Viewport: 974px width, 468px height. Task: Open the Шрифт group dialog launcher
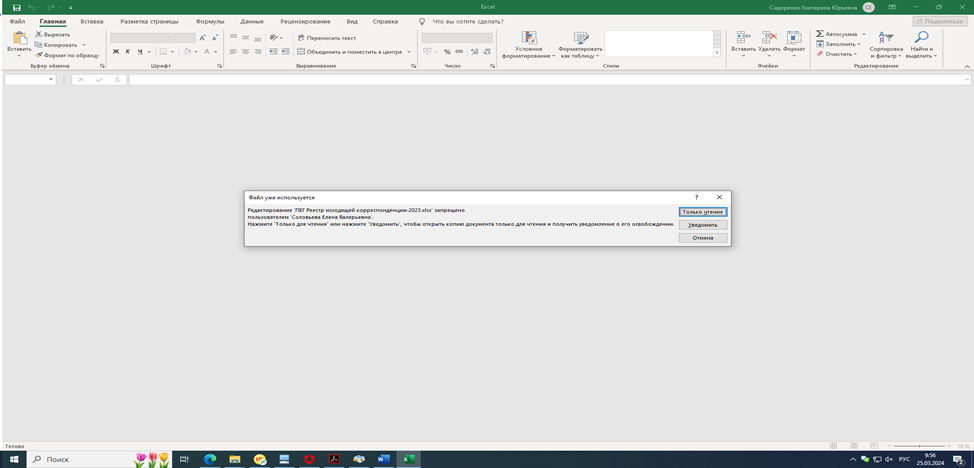pos(219,65)
